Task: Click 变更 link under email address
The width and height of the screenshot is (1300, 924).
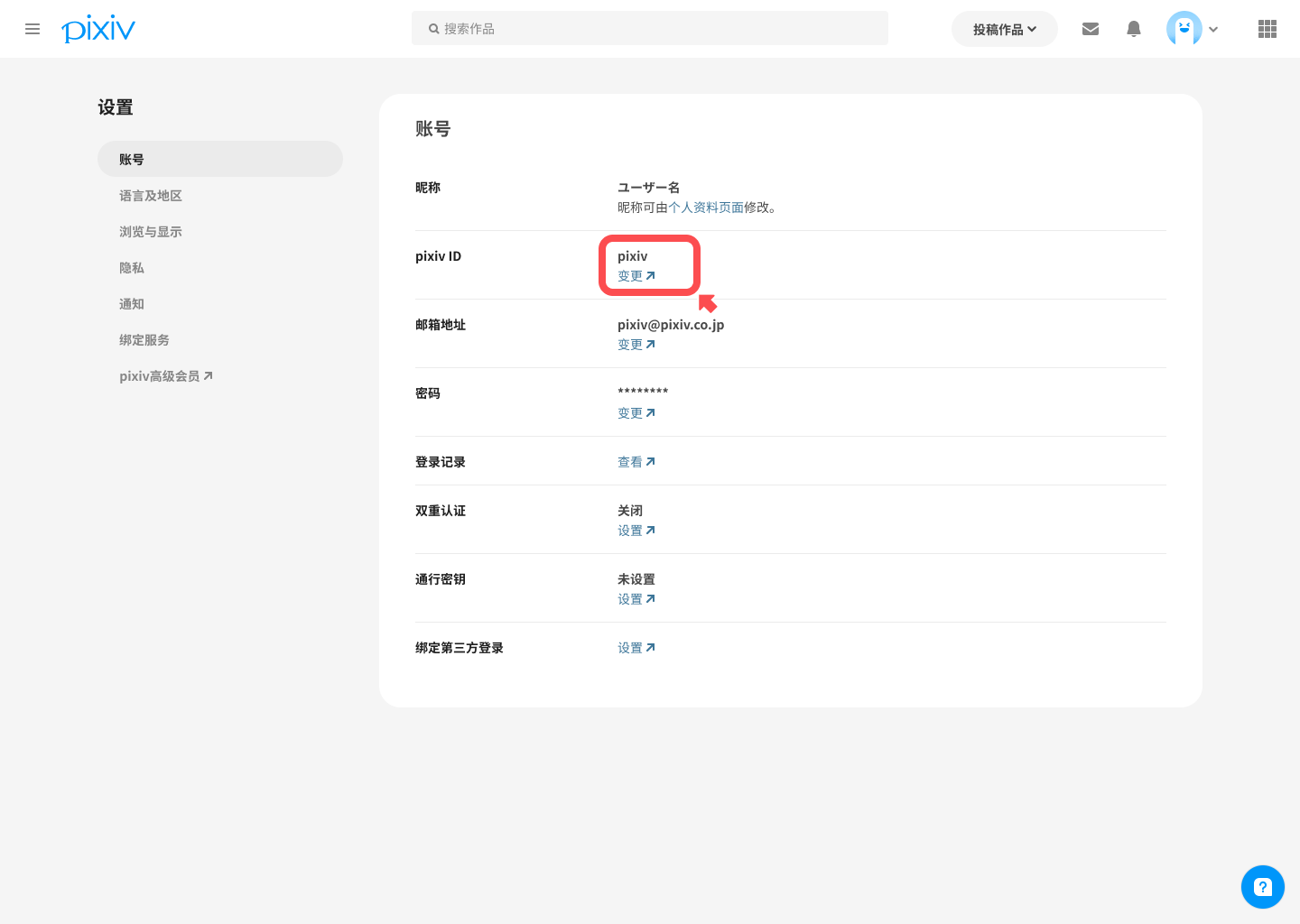Action: click(x=636, y=345)
